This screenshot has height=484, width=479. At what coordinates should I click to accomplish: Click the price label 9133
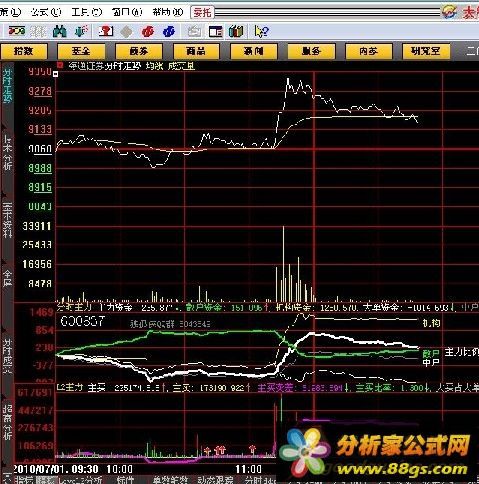pos(40,129)
